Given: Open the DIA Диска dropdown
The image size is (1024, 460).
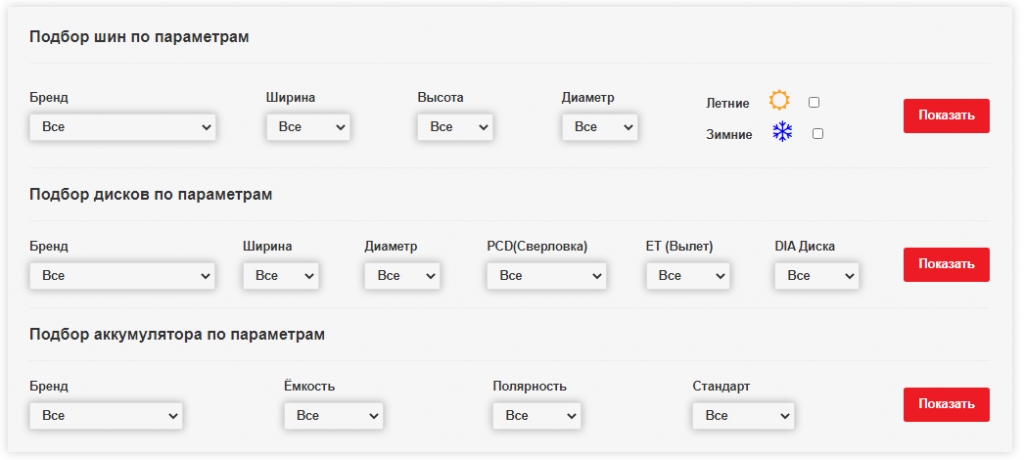Looking at the screenshot, I should point(817,275).
